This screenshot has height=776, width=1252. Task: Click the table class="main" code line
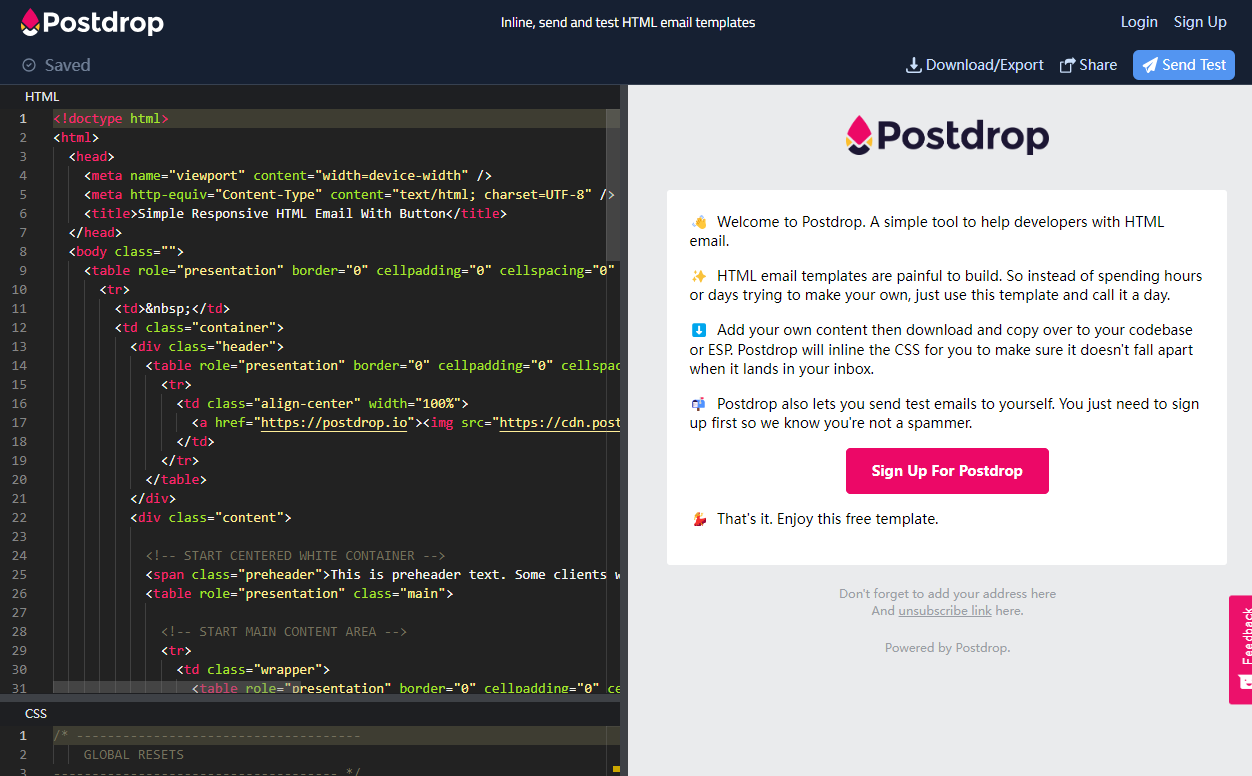tap(299, 593)
